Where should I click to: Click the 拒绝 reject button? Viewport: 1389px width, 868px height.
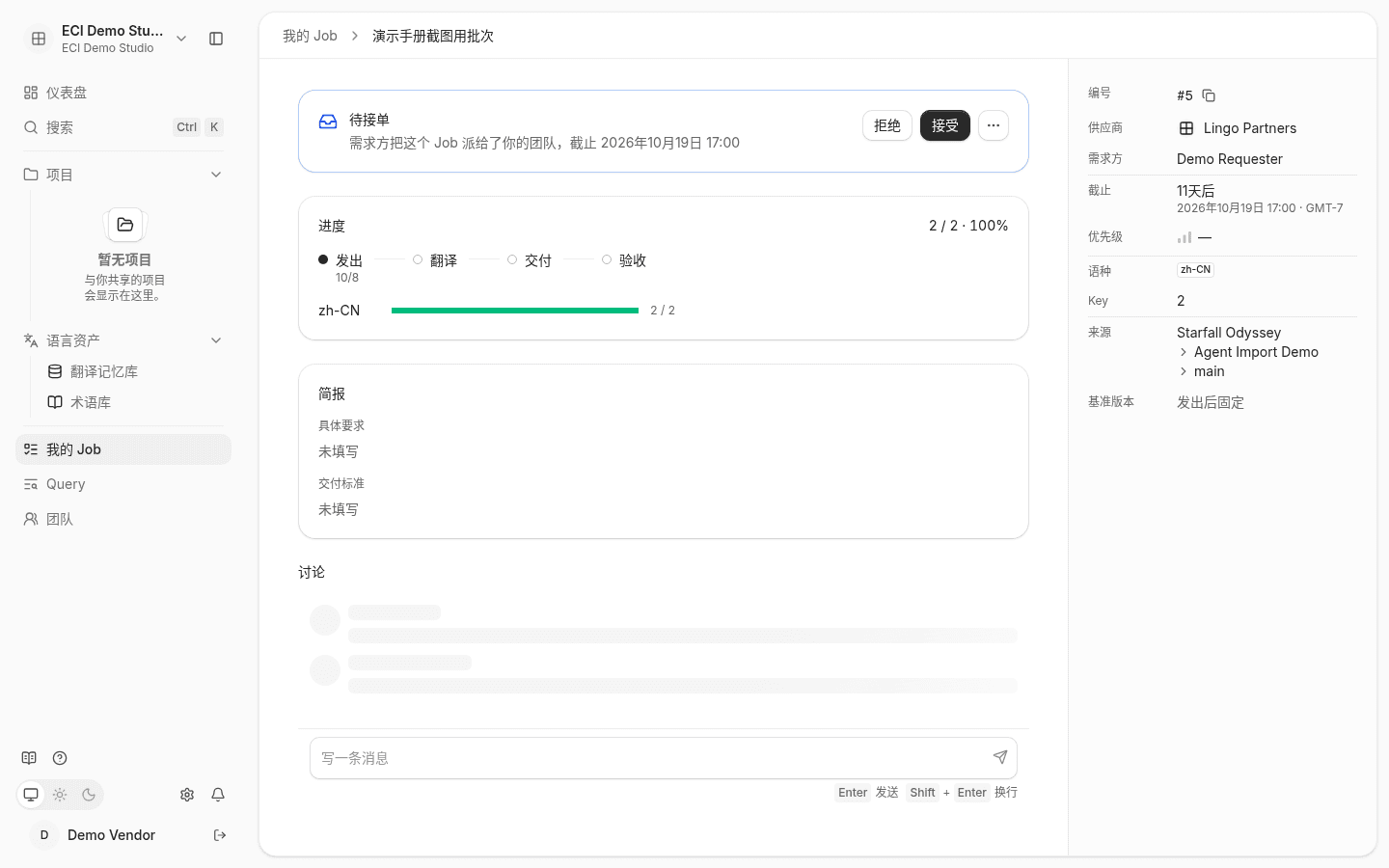click(x=887, y=125)
